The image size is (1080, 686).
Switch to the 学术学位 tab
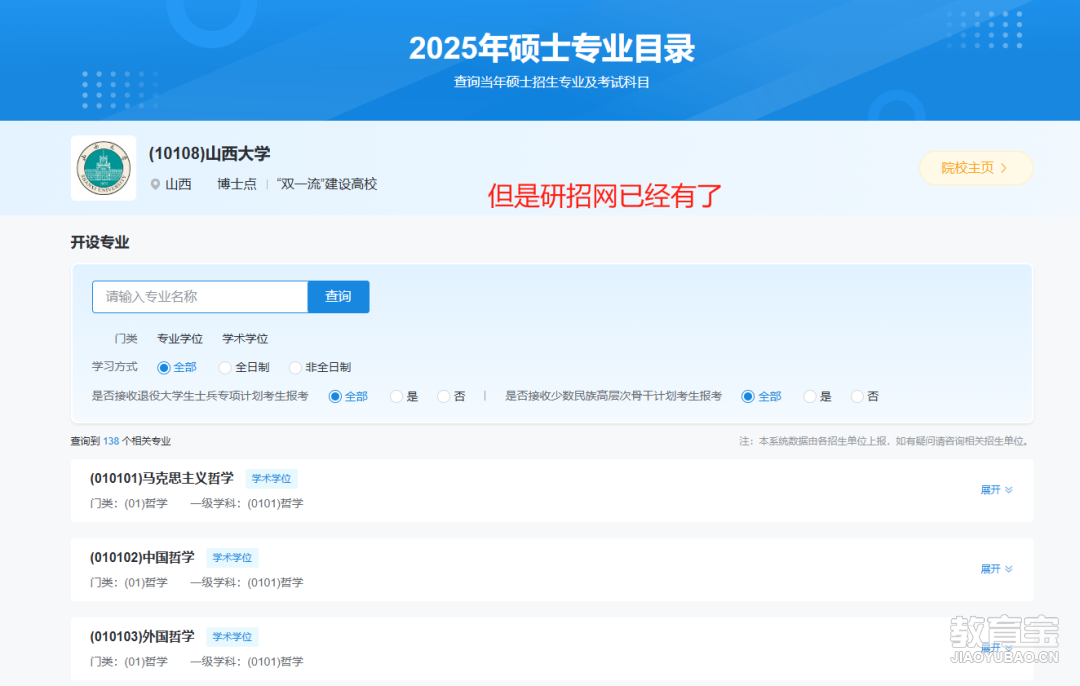[x=245, y=339]
